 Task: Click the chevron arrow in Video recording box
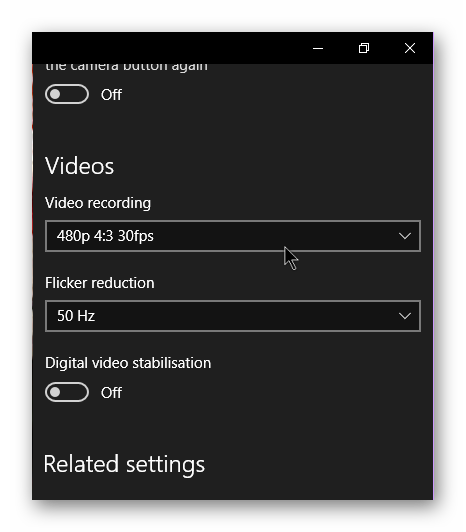point(405,236)
